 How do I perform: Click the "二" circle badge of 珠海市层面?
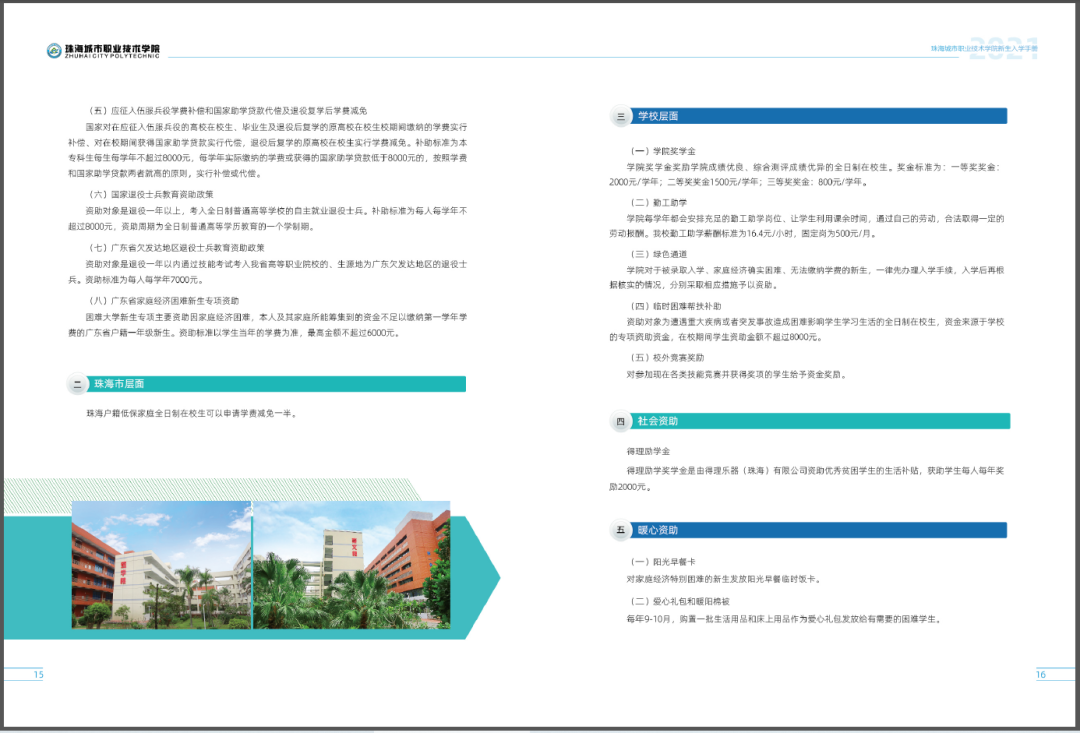77,384
